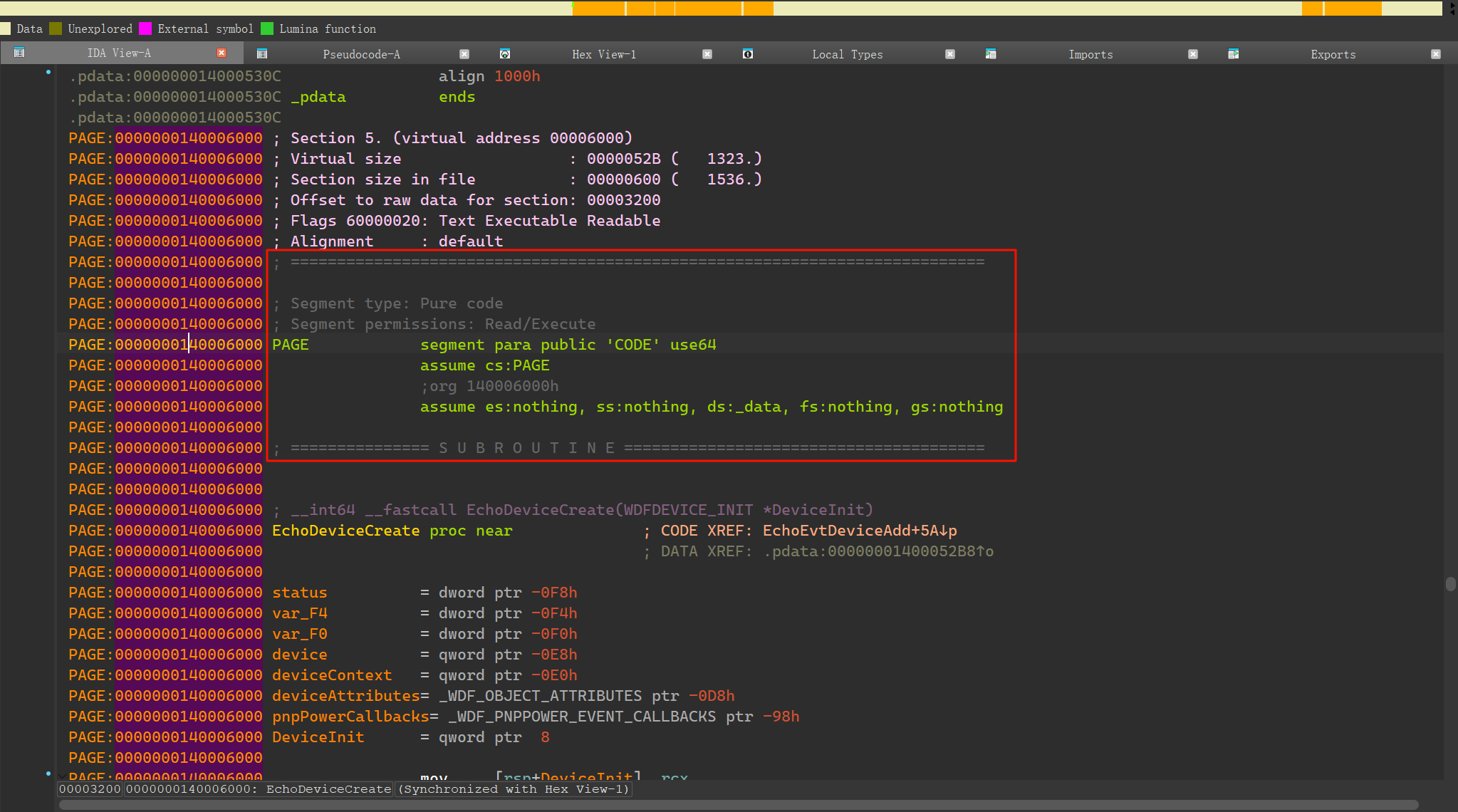
Task: Click the Imports tab icon
Action: 991,54
